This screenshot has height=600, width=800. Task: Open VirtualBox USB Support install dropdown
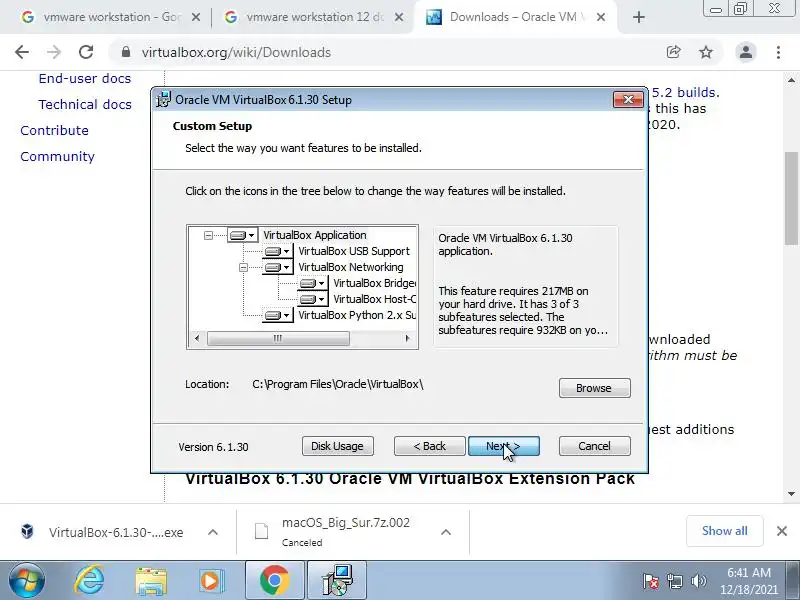(278, 252)
